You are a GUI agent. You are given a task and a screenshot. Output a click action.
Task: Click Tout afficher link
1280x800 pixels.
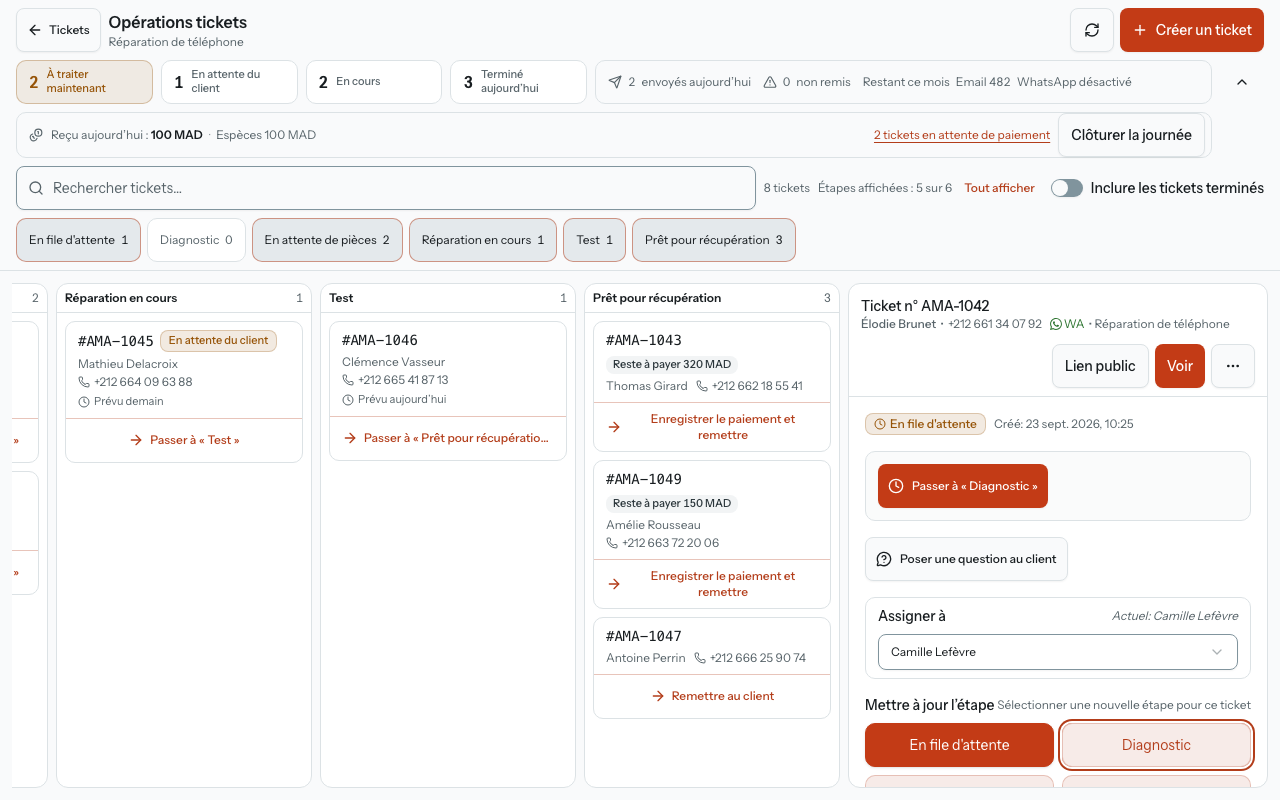(x=999, y=188)
